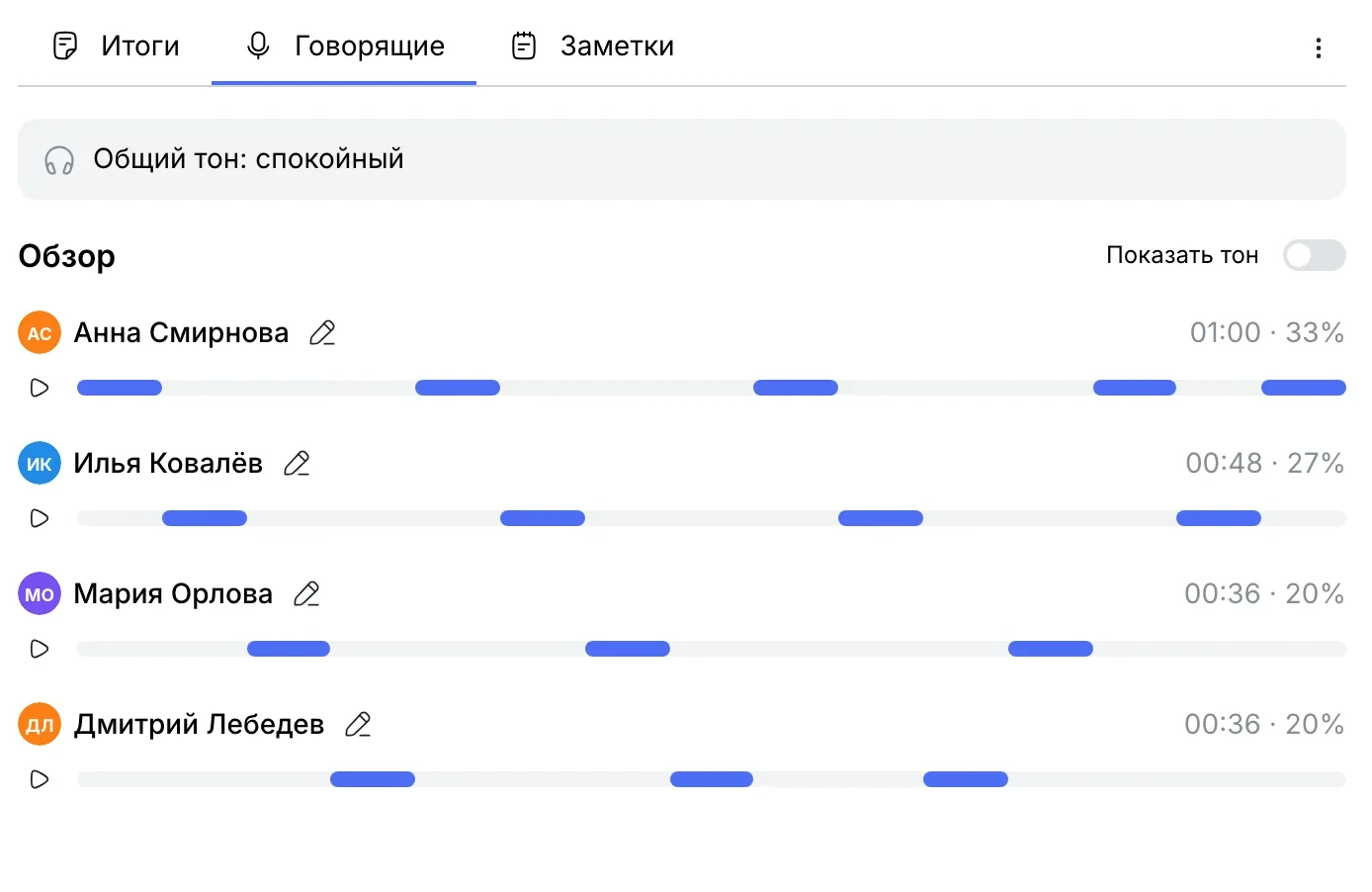Jump to Анна Смирнова's last timeline segment
The width and height of the screenshot is (1372, 892).
point(1304,388)
